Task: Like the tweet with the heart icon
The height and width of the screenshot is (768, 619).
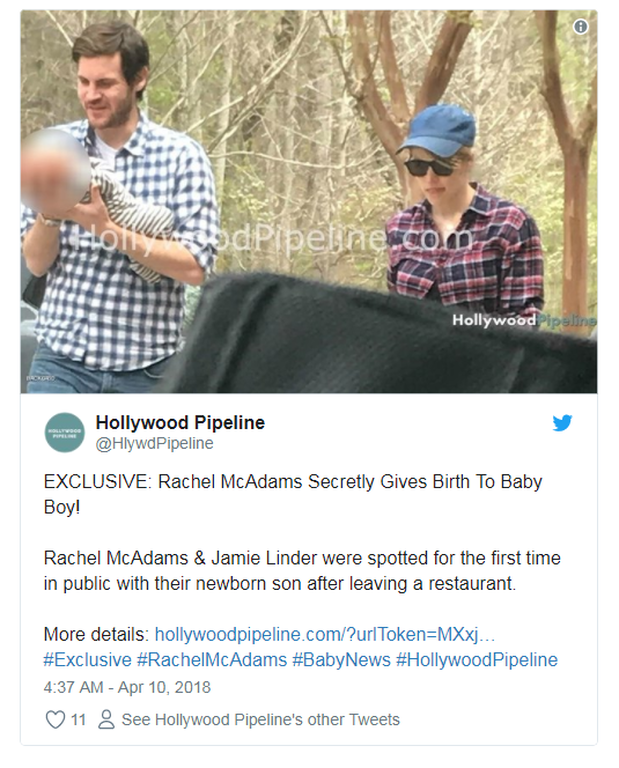Action: [55, 720]
